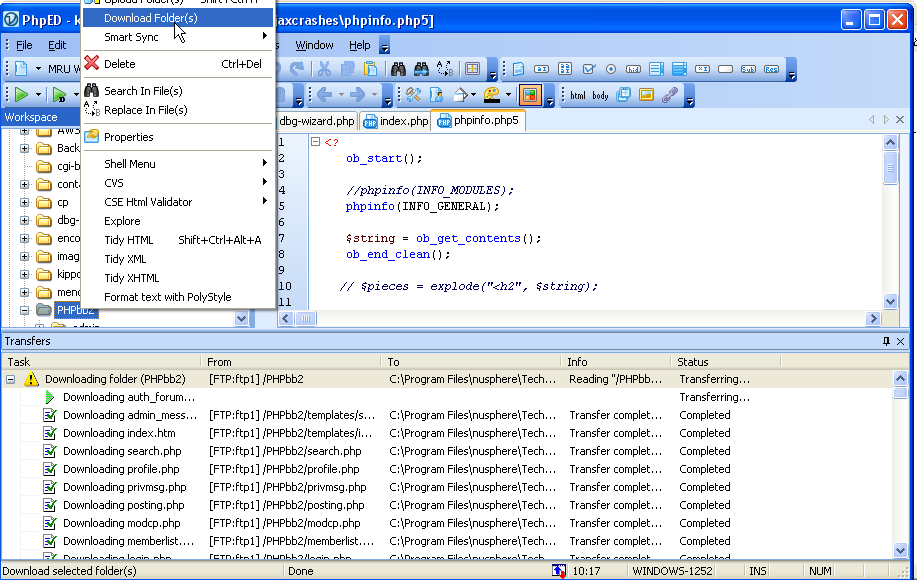The image size is (917, 580).
Task: Collapse code fold at line 1
Action: coord(316,141)
